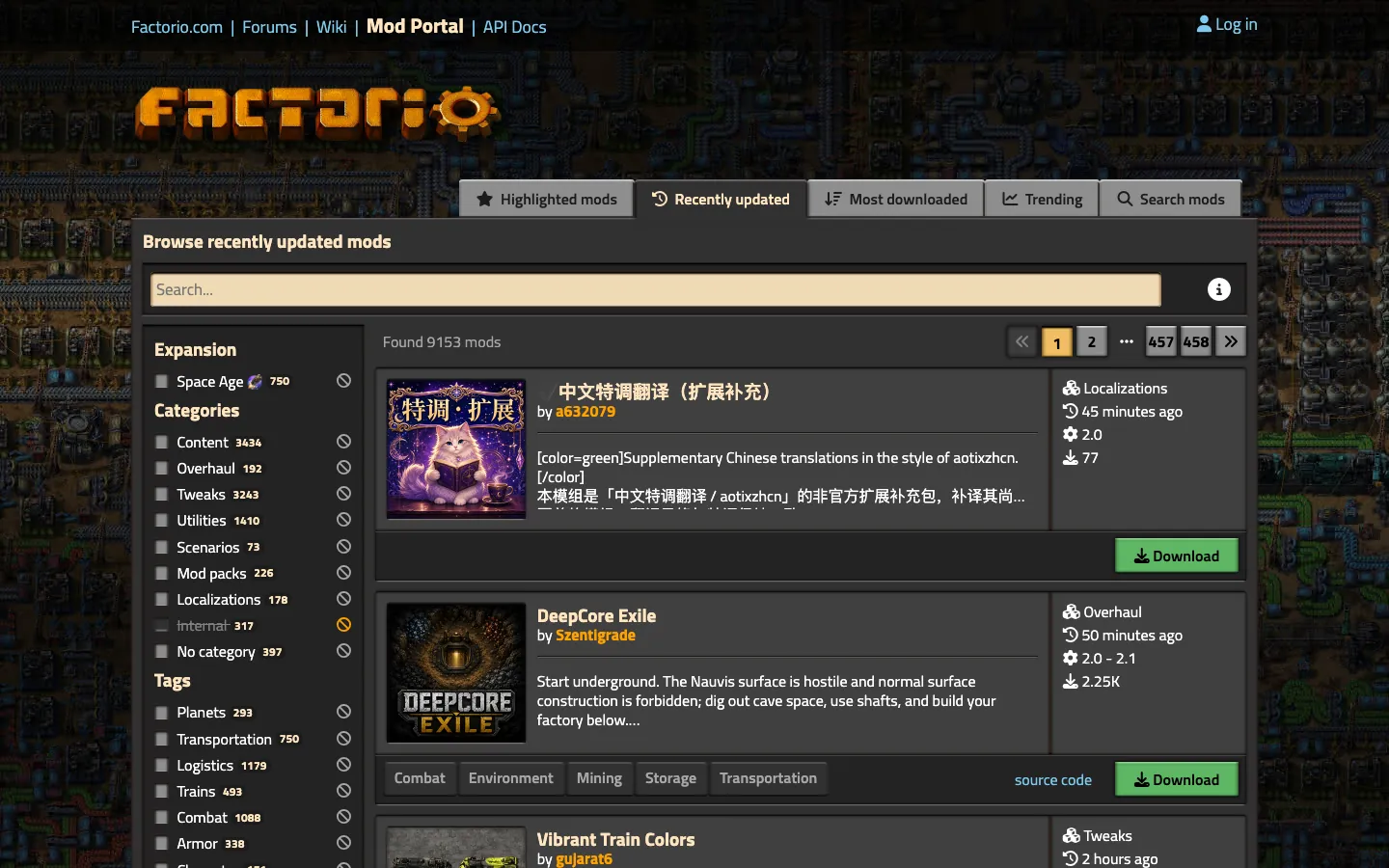This screenshot has height=868, width=1389.
Task: Open the Wiki link
Action: coord(331,27)
